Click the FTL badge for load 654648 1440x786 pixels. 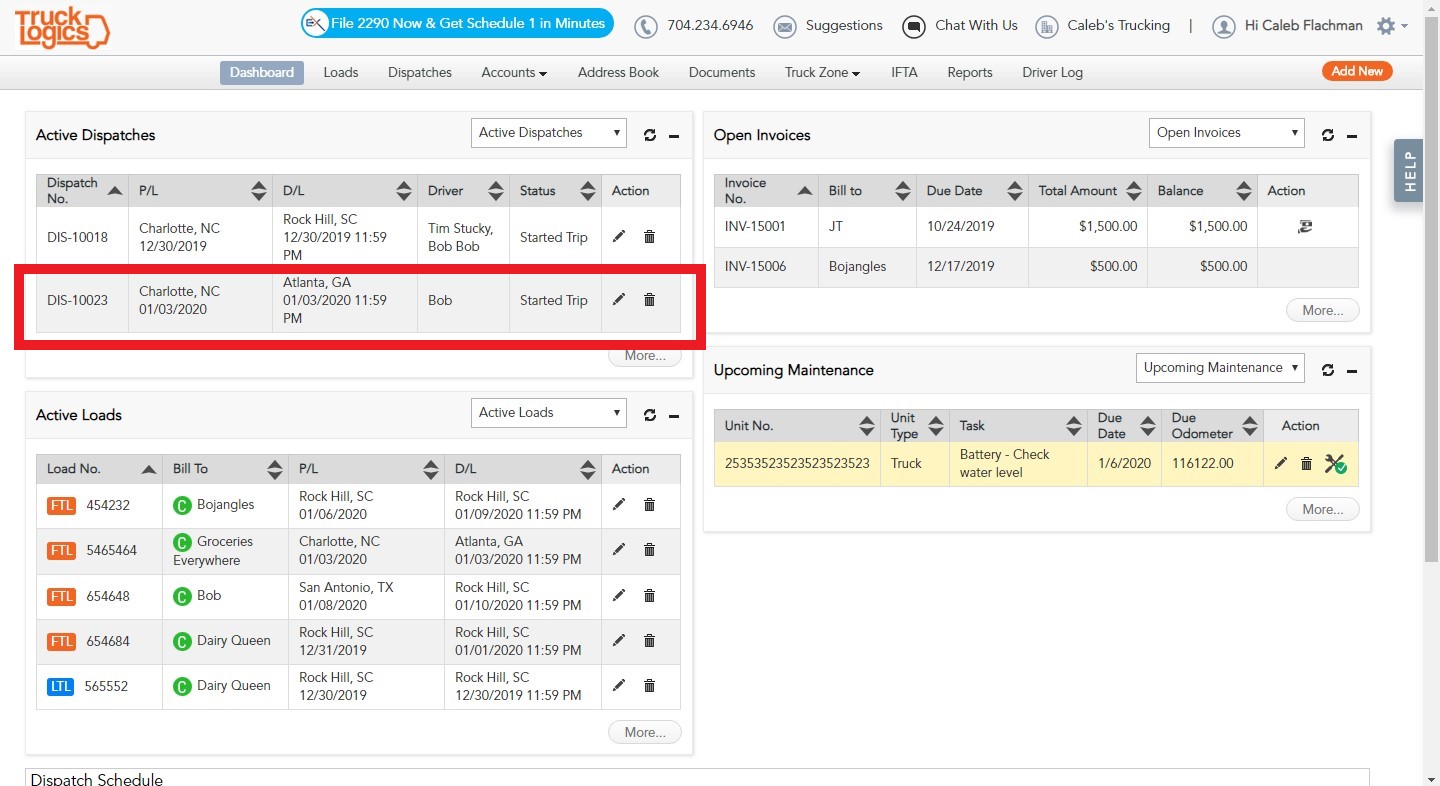[62, 597]
